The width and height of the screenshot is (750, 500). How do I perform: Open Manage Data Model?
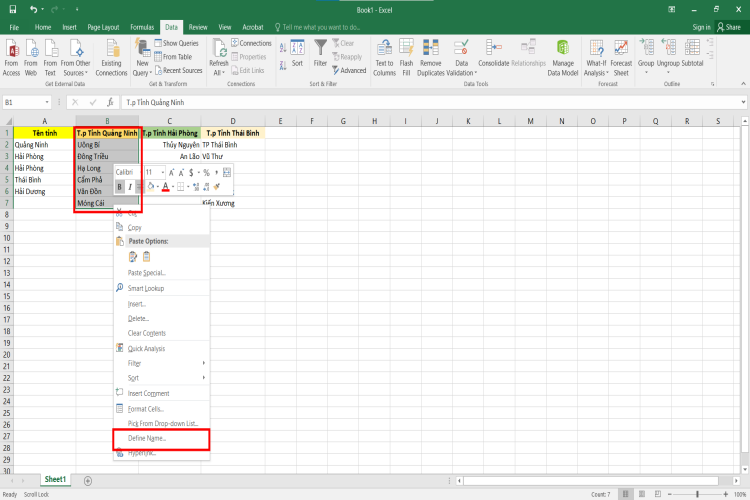click(563, 57)
